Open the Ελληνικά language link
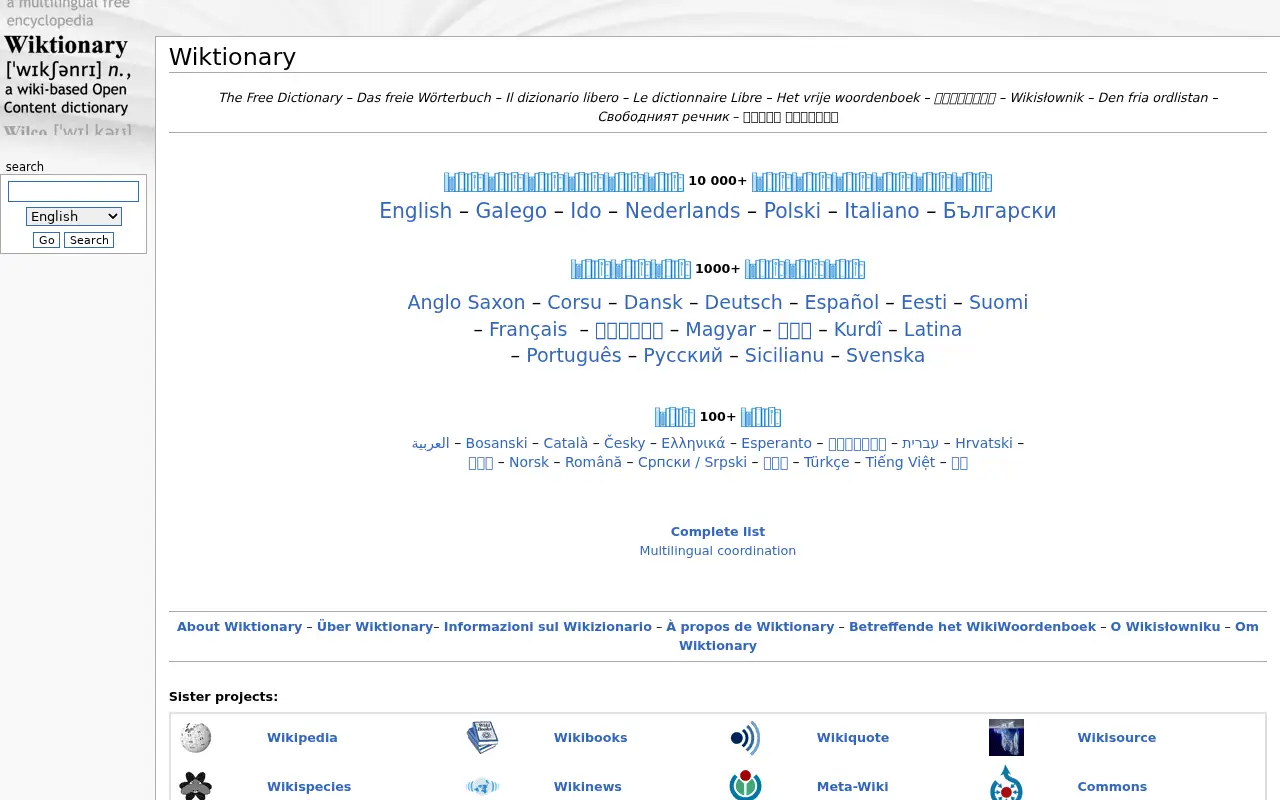The height and width of the screenshot is (800, 1280). pos(693,443)
